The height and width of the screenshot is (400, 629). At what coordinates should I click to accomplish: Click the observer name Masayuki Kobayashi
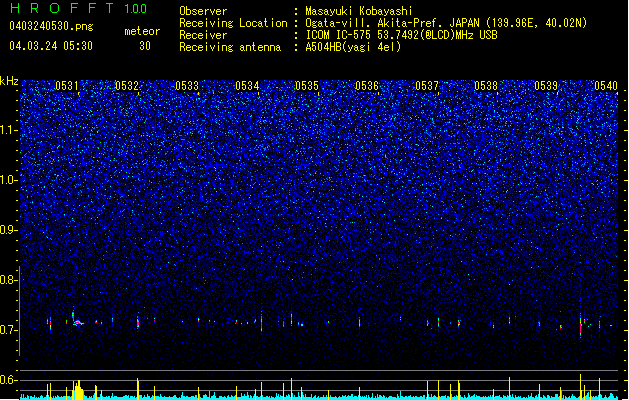pyautogui.click(x=359, y=11)
